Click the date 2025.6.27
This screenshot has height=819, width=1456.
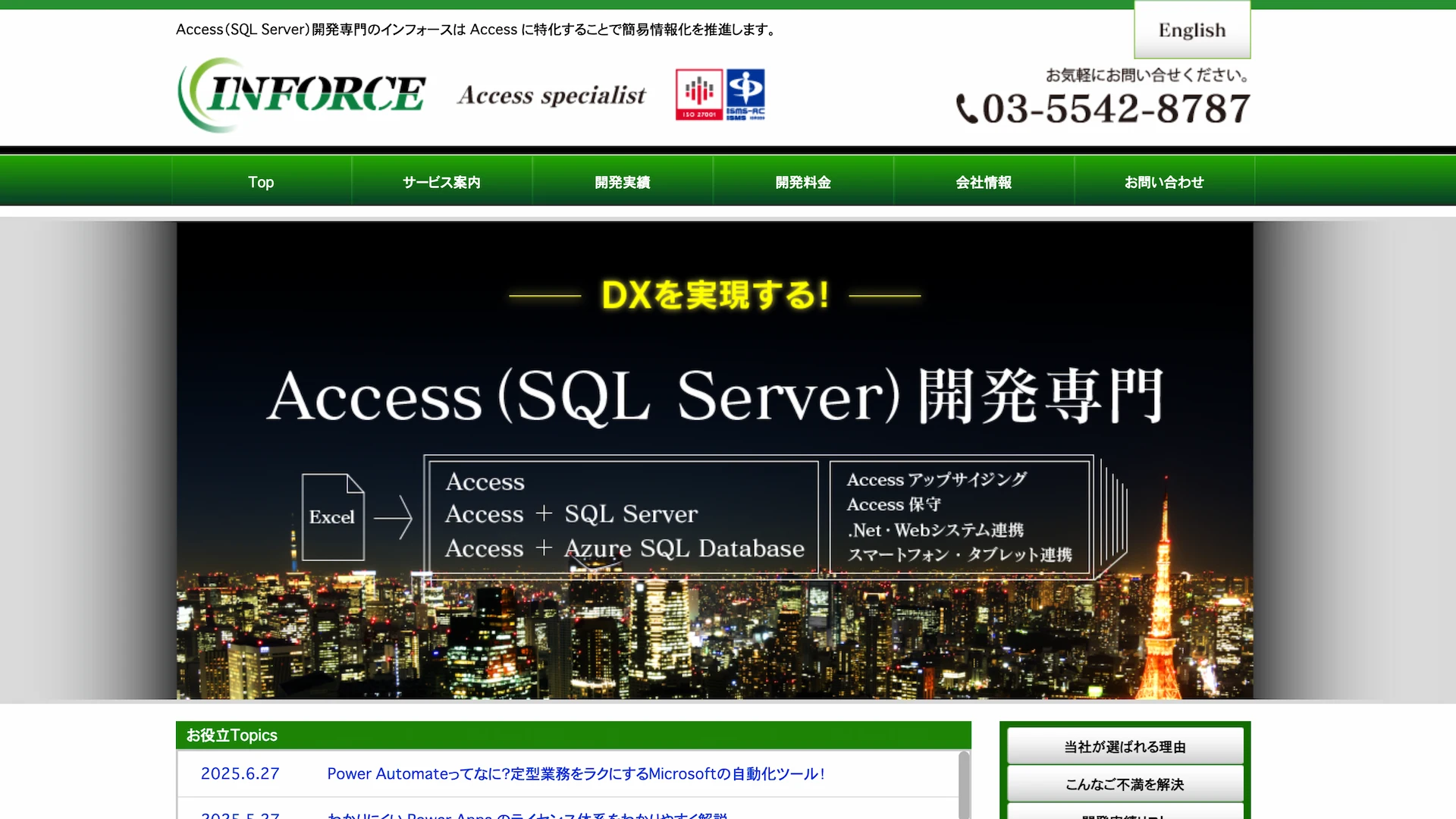240,773
